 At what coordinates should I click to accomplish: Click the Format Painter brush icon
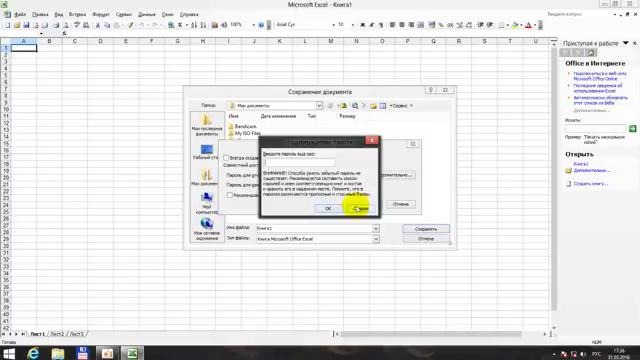131,25
